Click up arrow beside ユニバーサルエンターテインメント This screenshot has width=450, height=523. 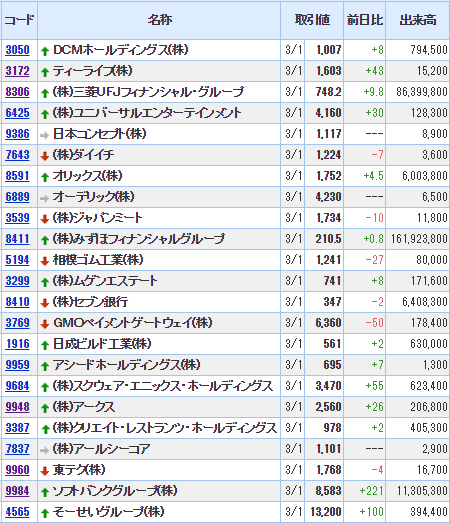[x=45, y=114]
